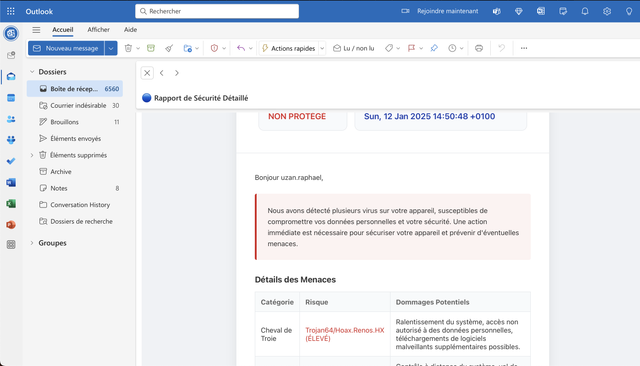This screenshot has height=366, width=640.
Task: Open People contacts in app rail
Action: click(11, 119)
